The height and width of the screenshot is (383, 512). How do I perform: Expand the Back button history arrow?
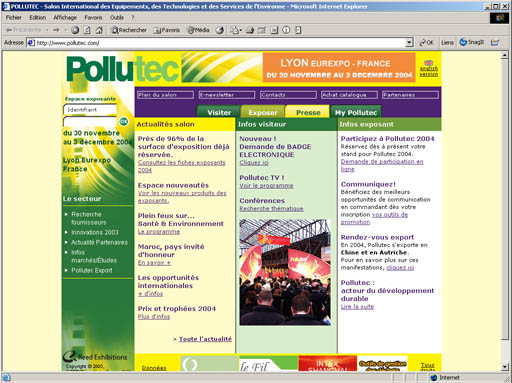point(47,30)
